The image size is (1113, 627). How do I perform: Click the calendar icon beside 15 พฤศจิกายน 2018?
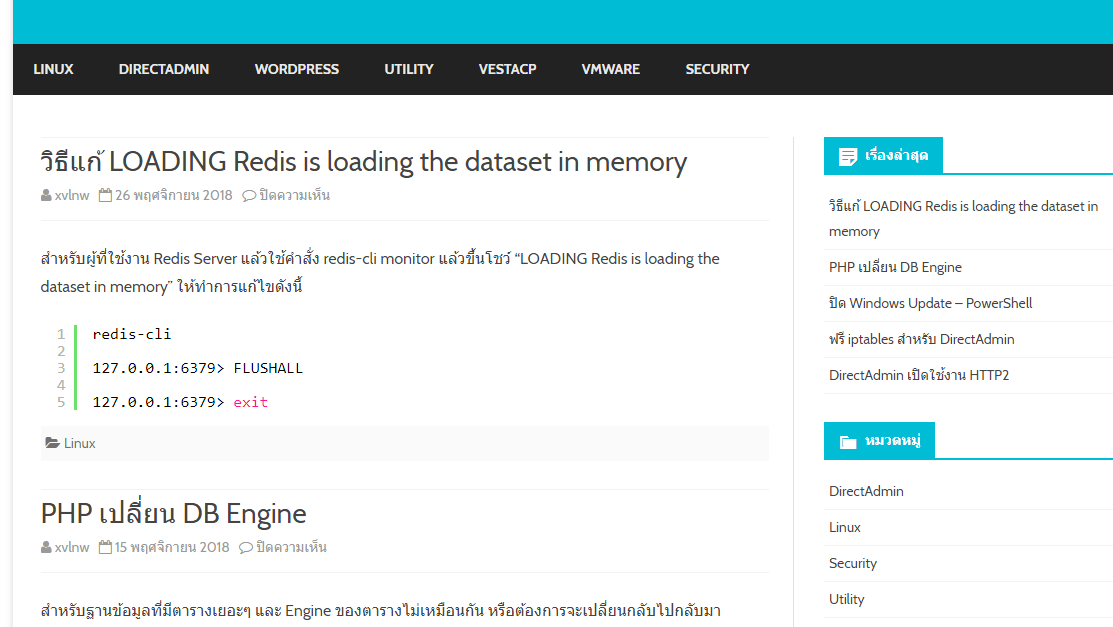click(105, 547)
